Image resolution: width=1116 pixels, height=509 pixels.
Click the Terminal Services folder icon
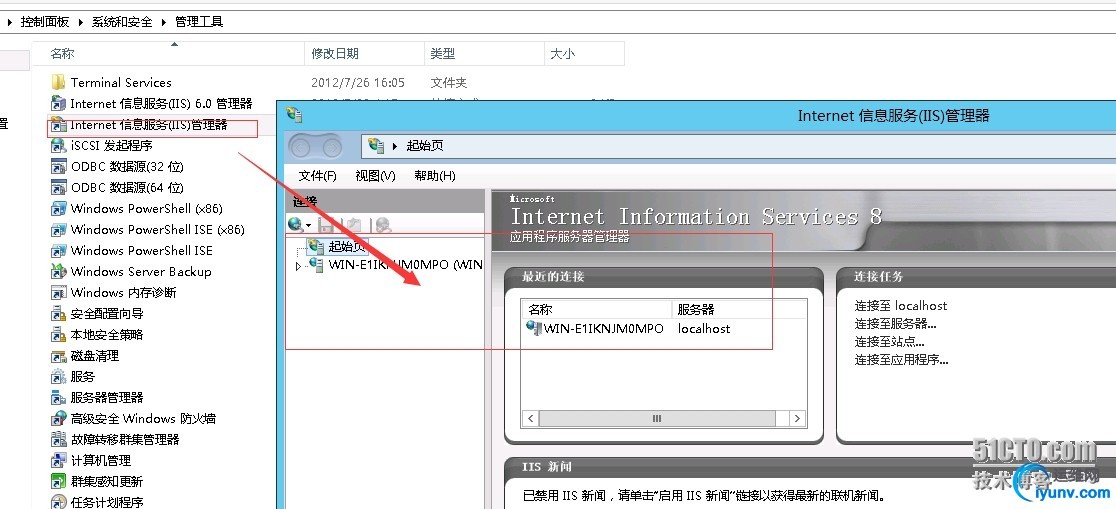pos(59,83)
